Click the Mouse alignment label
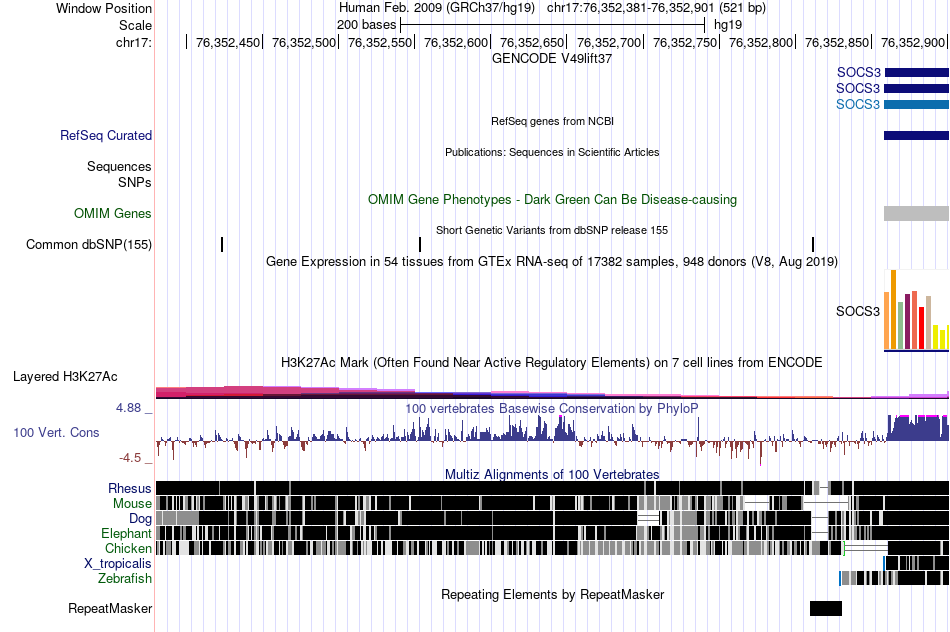 pyautogui.click(x=132, y=504)
